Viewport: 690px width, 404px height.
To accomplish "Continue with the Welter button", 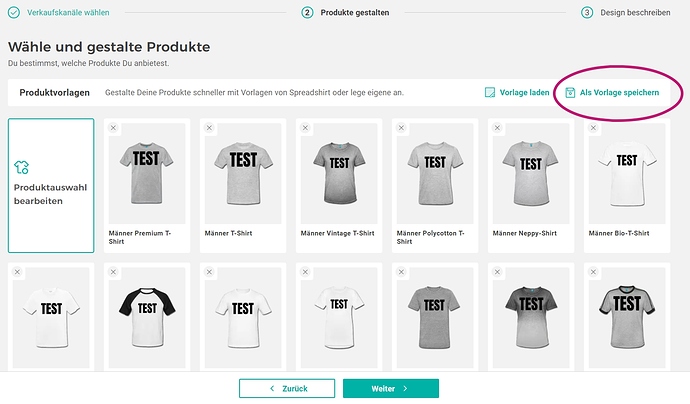I will [390, 388].
